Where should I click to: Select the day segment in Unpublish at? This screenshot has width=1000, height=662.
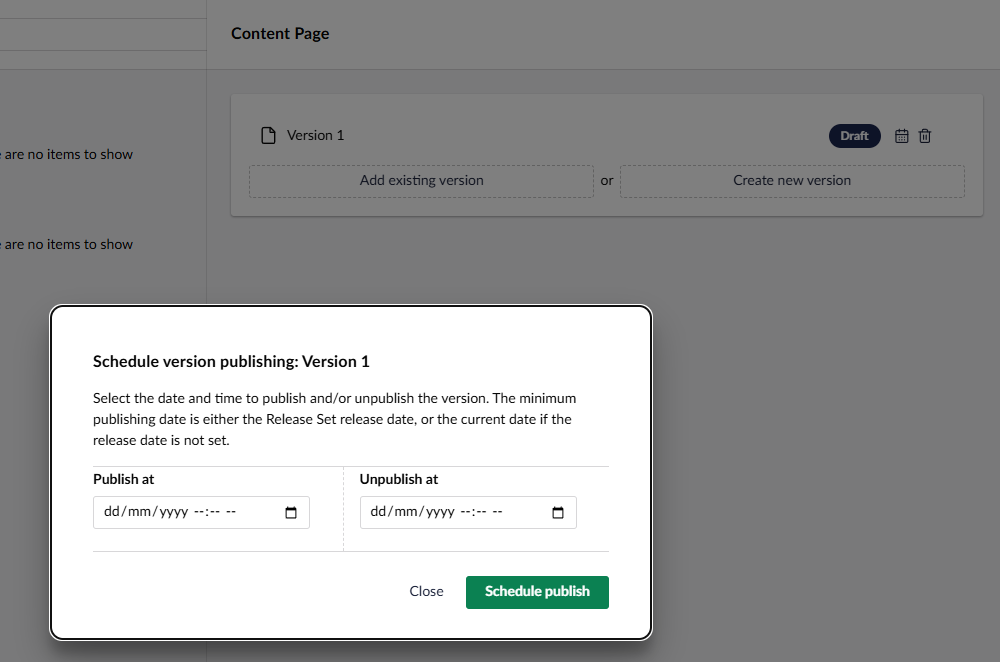[x=379, y=512]
